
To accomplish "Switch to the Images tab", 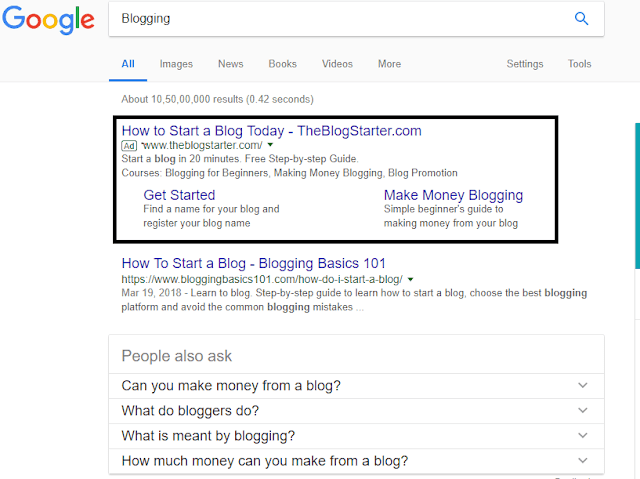I will pos(176,64).
